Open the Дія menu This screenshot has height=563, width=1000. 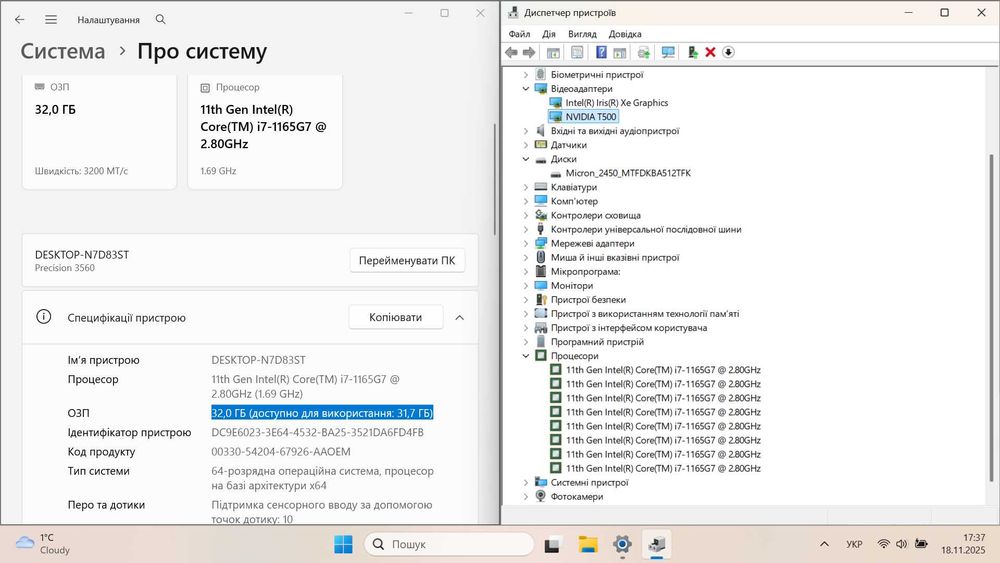(x=548, y=34)
